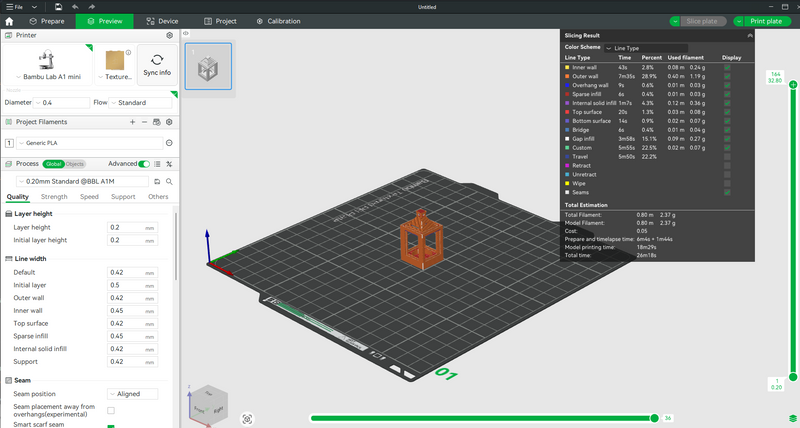Search process settings with magnifier
The image size is (800, 428).
click(x=169, y=181)
